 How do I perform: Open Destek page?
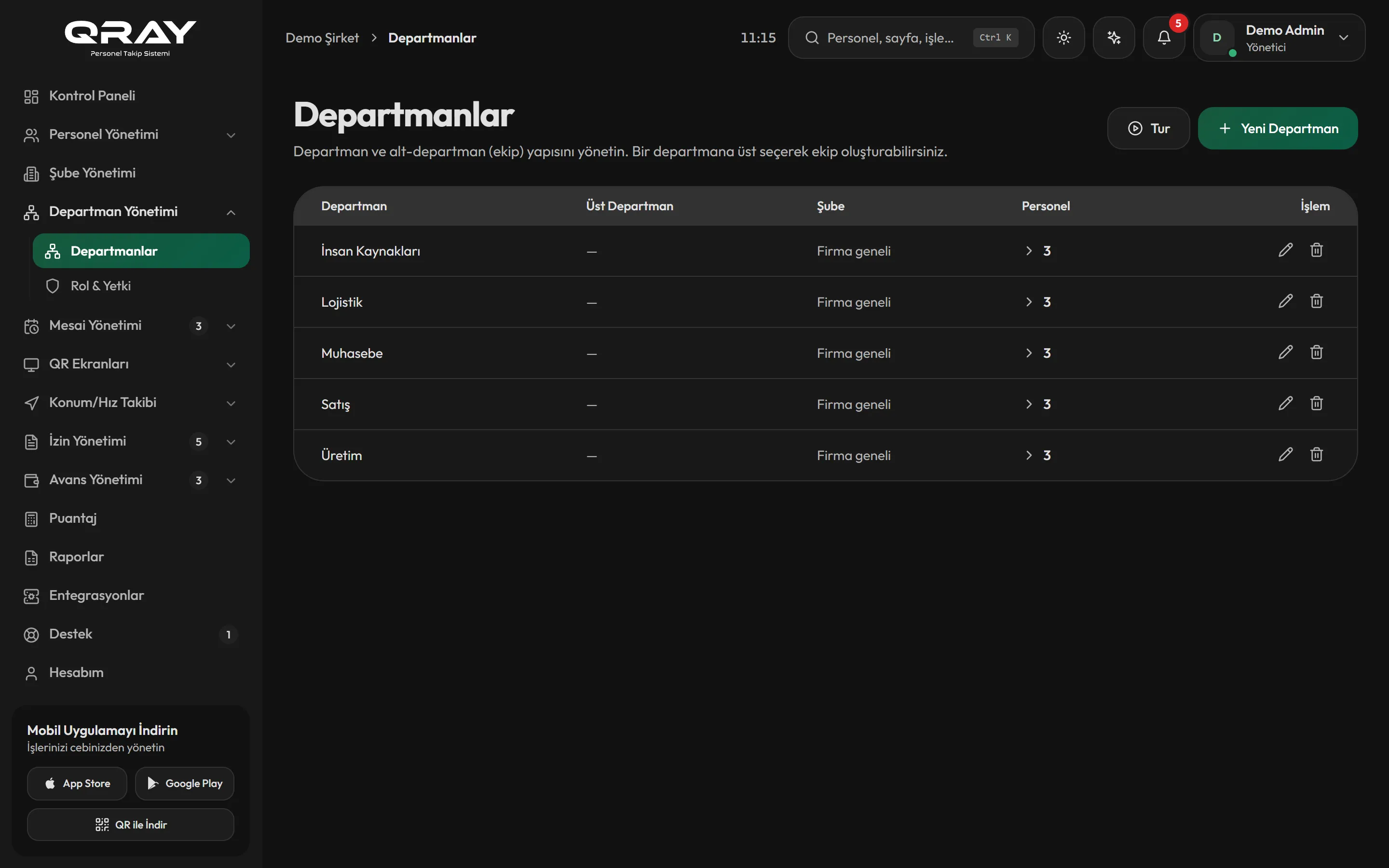coord(130,634)
